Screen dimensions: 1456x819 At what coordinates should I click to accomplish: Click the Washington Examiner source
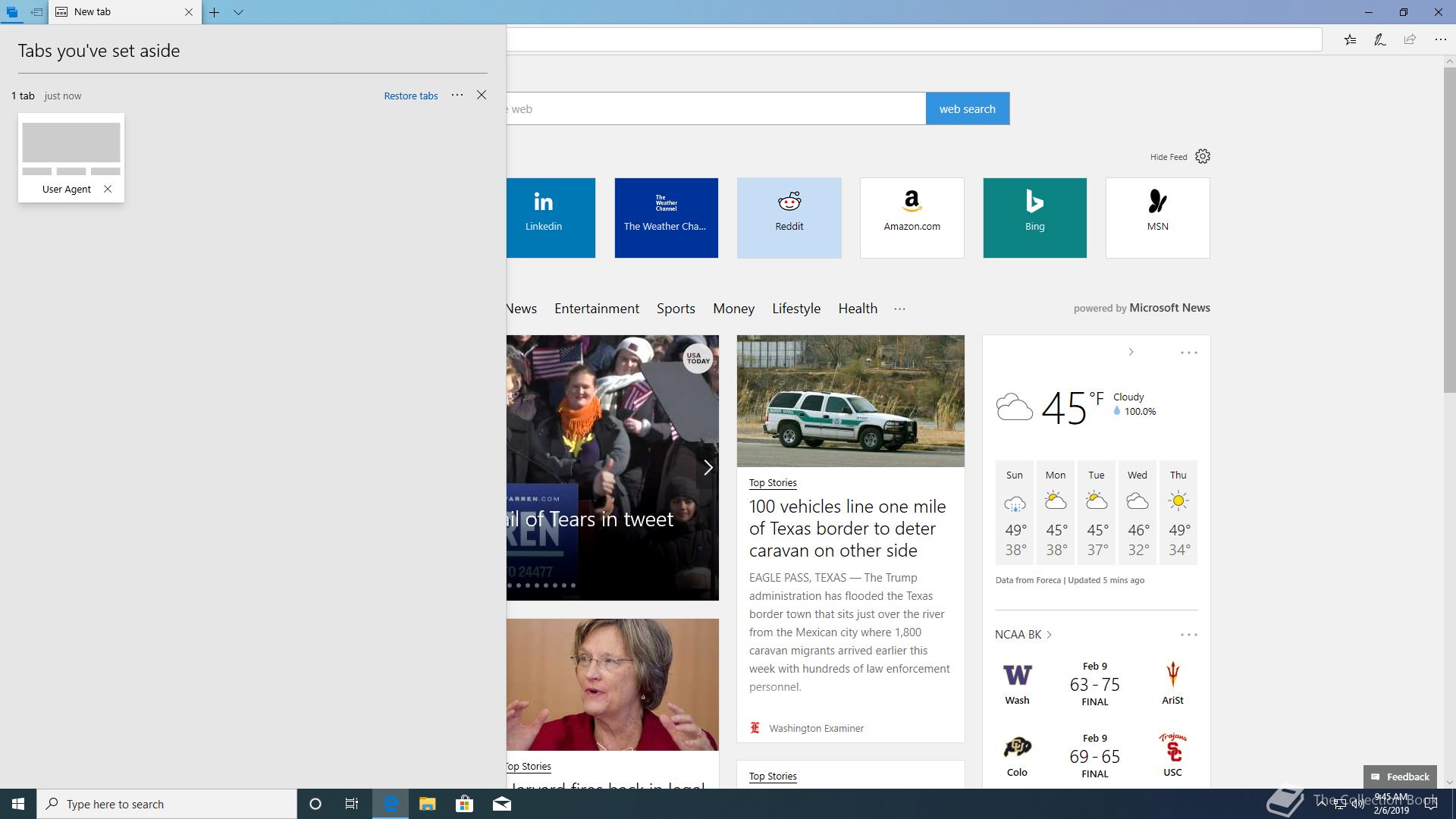coord(816,728)
